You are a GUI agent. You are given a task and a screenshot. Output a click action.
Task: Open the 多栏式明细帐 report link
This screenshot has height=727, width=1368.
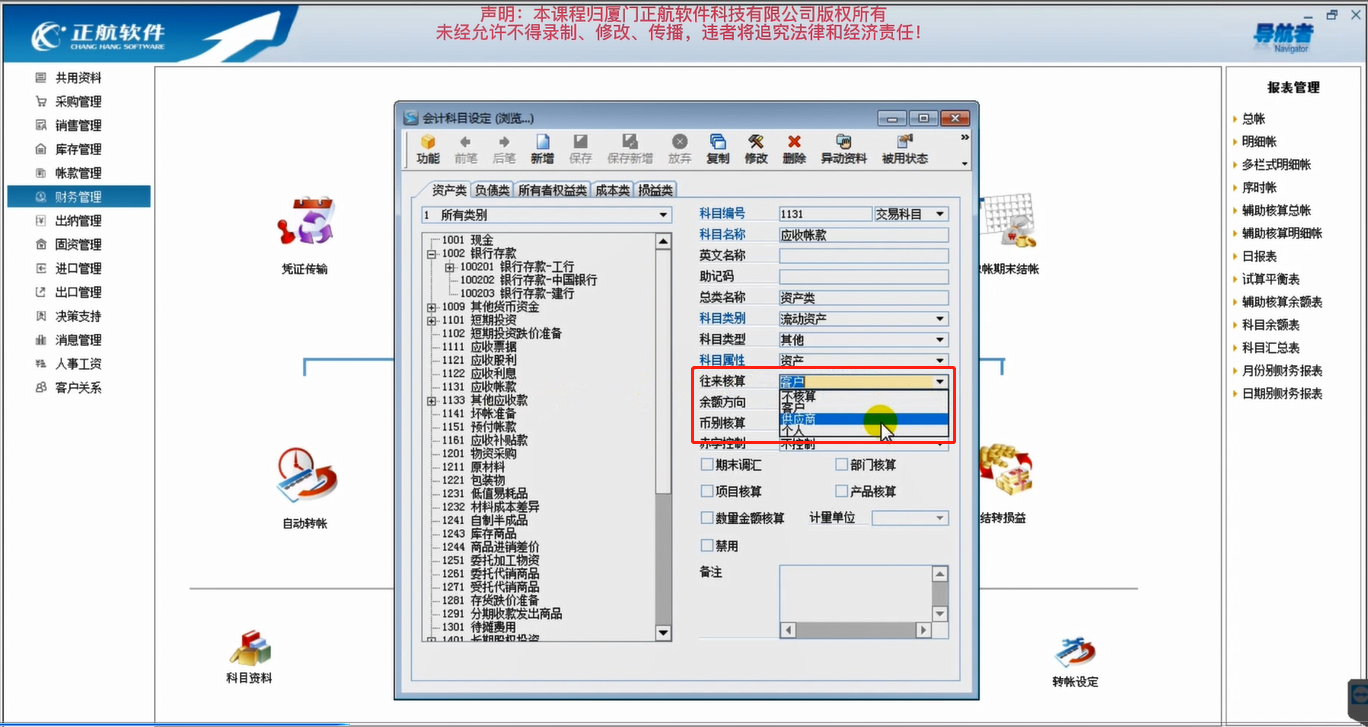1276,165
